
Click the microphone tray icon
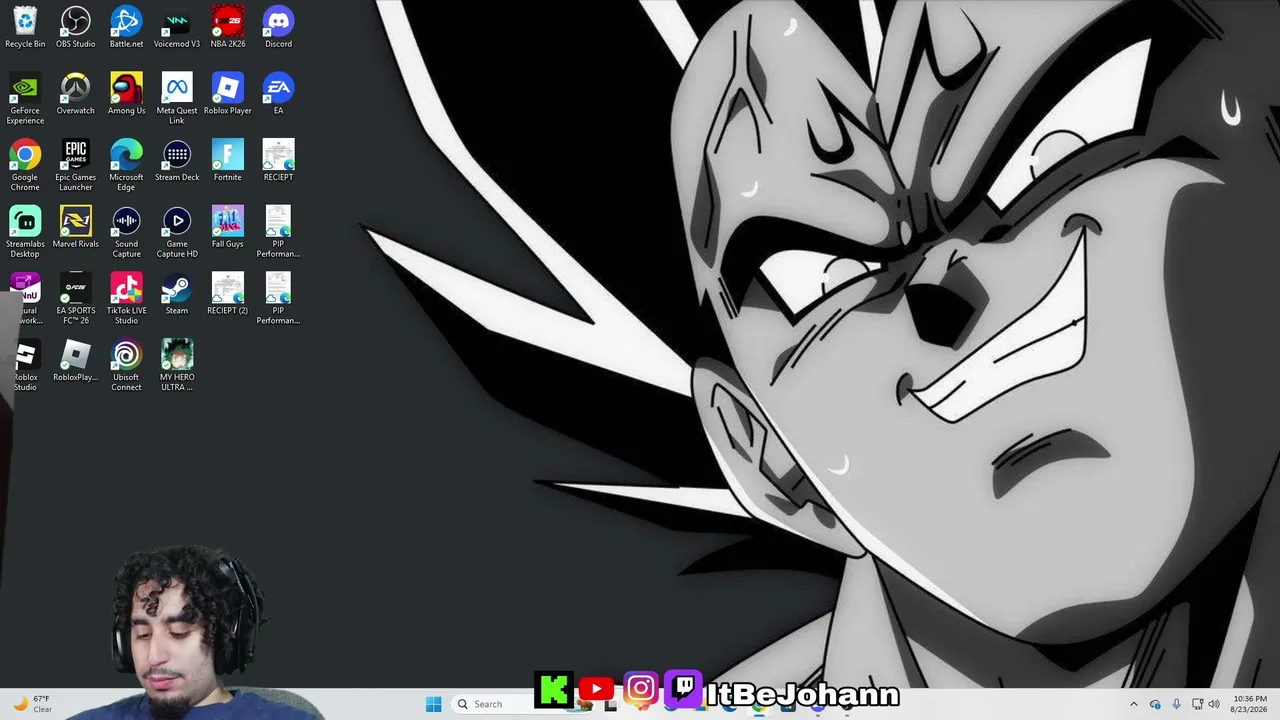(x=1176, y=704)
